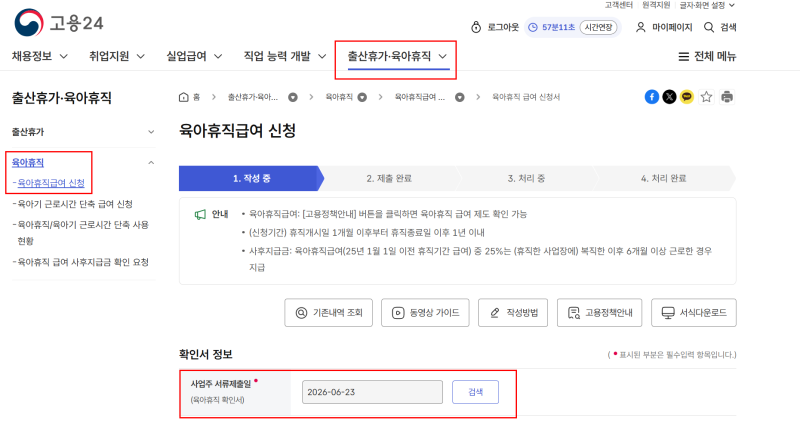This screenshot has height=427, width=800.
Task: Open 작성방법 button
Action: [x=513, y=313]
